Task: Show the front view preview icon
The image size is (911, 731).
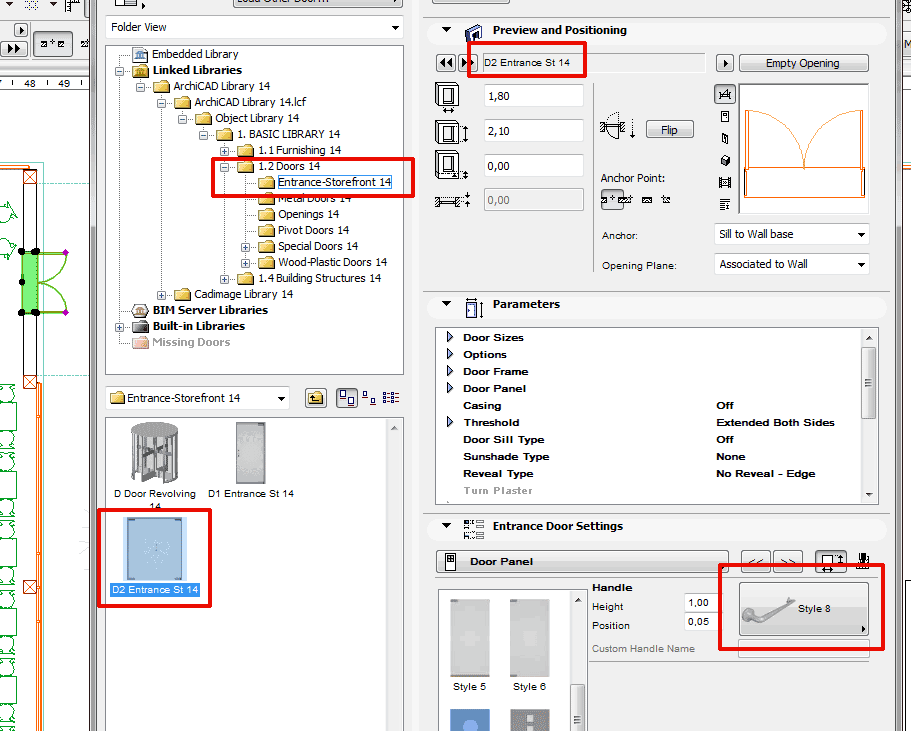Action: pyautogui.click(x=725, y=116)
